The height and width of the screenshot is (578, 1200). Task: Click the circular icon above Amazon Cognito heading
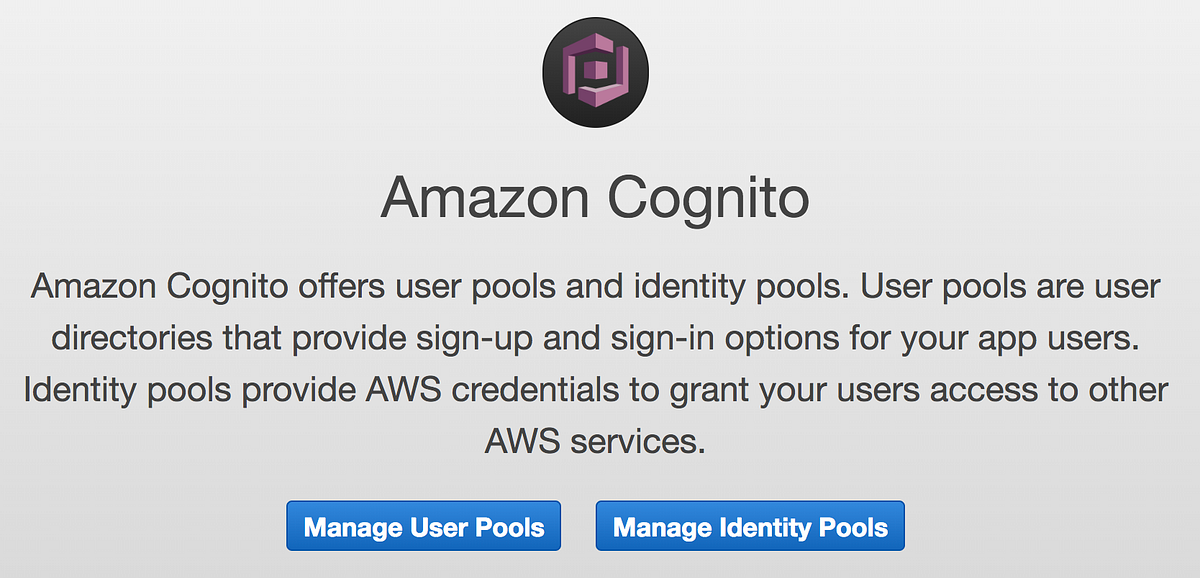(x=595, y=70)
